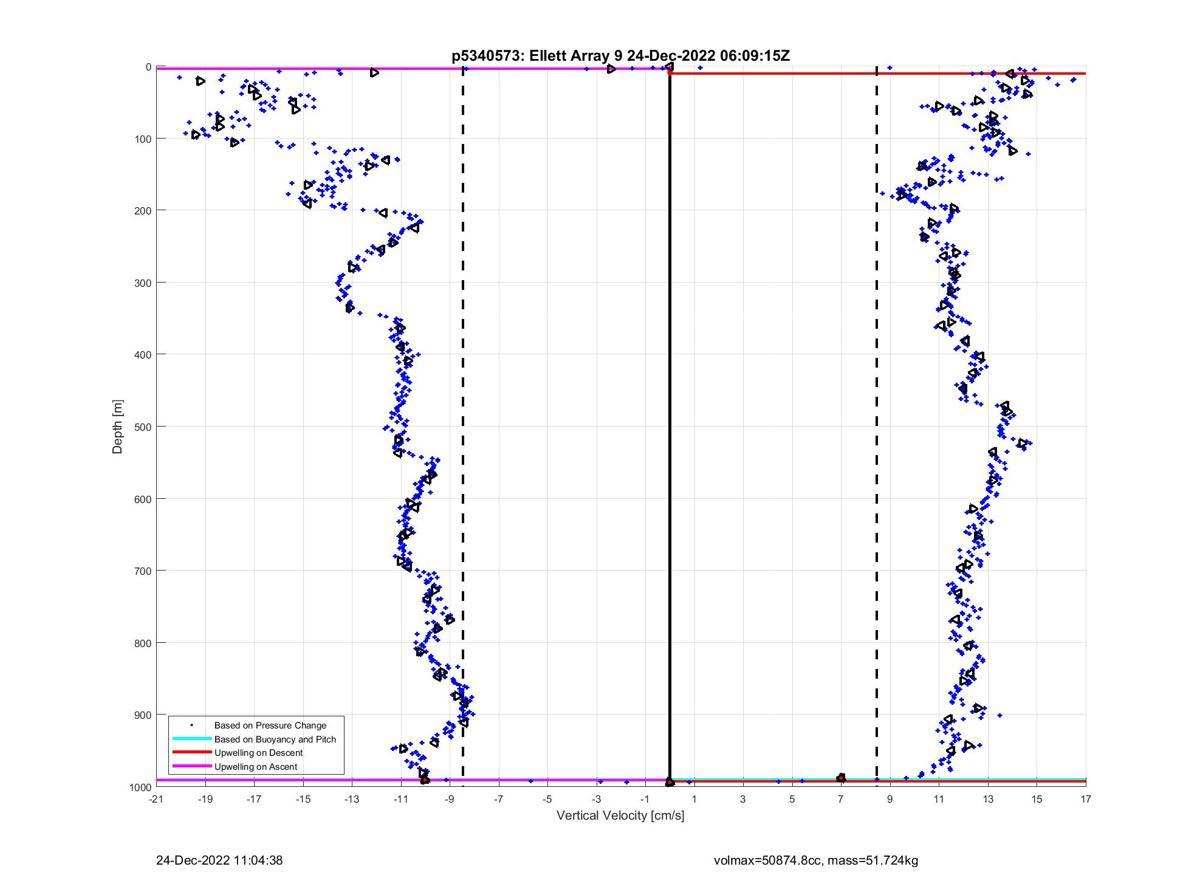The width and height of the screenshot is (1200, 885).
Task: Click legend entry 'Based on Buoyancy and Pitch'
Action: pyautogui.click(x=275, y=738)
